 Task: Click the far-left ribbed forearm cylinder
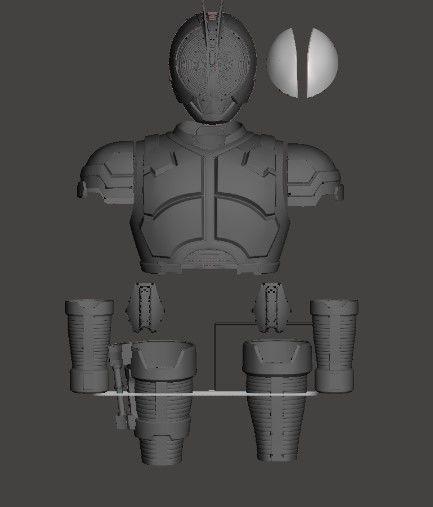(x=89, y=346)
